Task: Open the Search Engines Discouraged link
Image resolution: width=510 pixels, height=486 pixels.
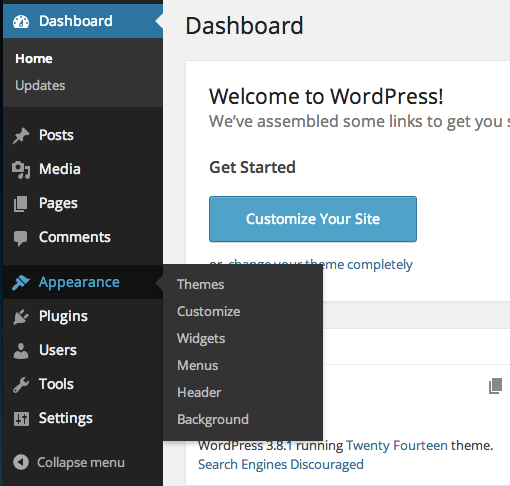Action: tap(281, 464)
